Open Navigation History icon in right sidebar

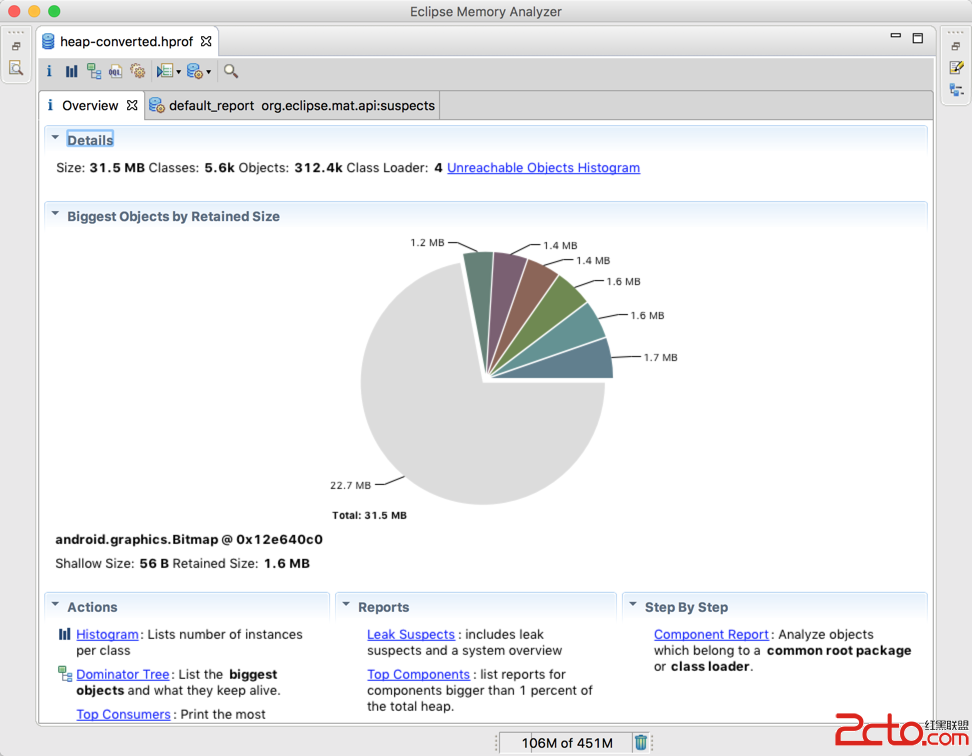pos(956,90)
